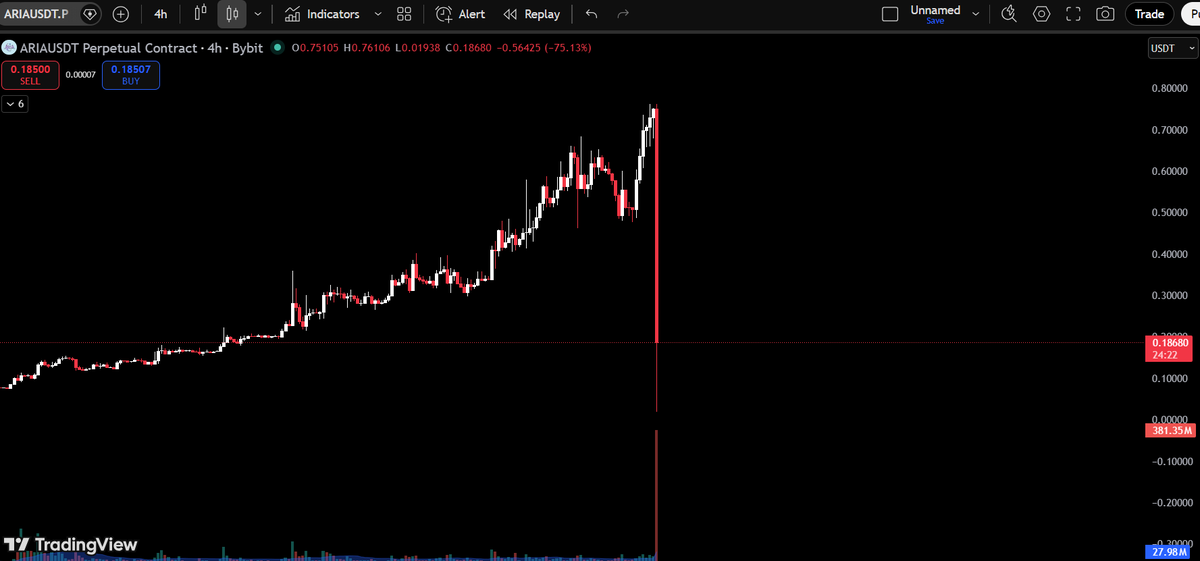Image resolution: width=1200 pixels, height=561 pixels.
Task: Expand the chart style dropdown arrow
Action: click(259, 14)
